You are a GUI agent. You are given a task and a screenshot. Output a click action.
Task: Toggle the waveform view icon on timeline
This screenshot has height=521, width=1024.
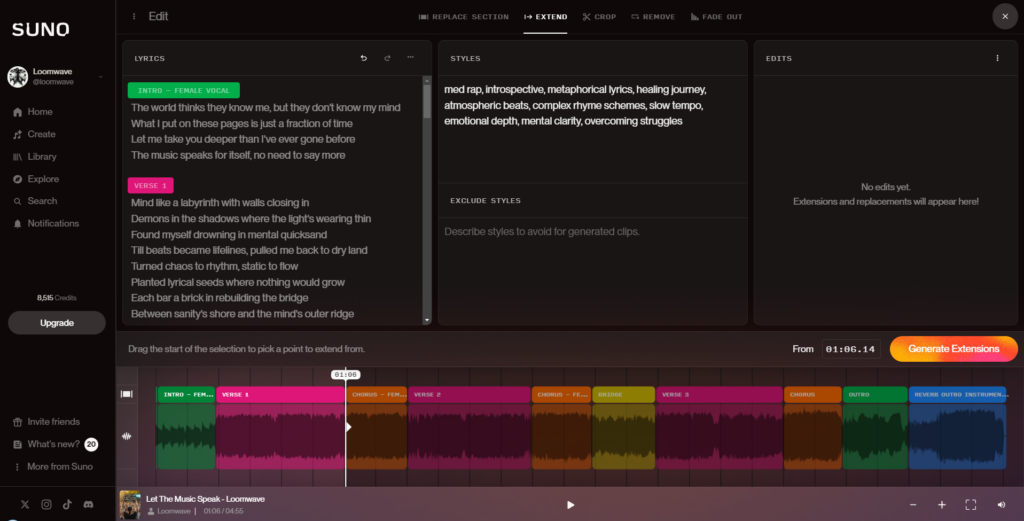pyautogui.click(x=127, y=436)
